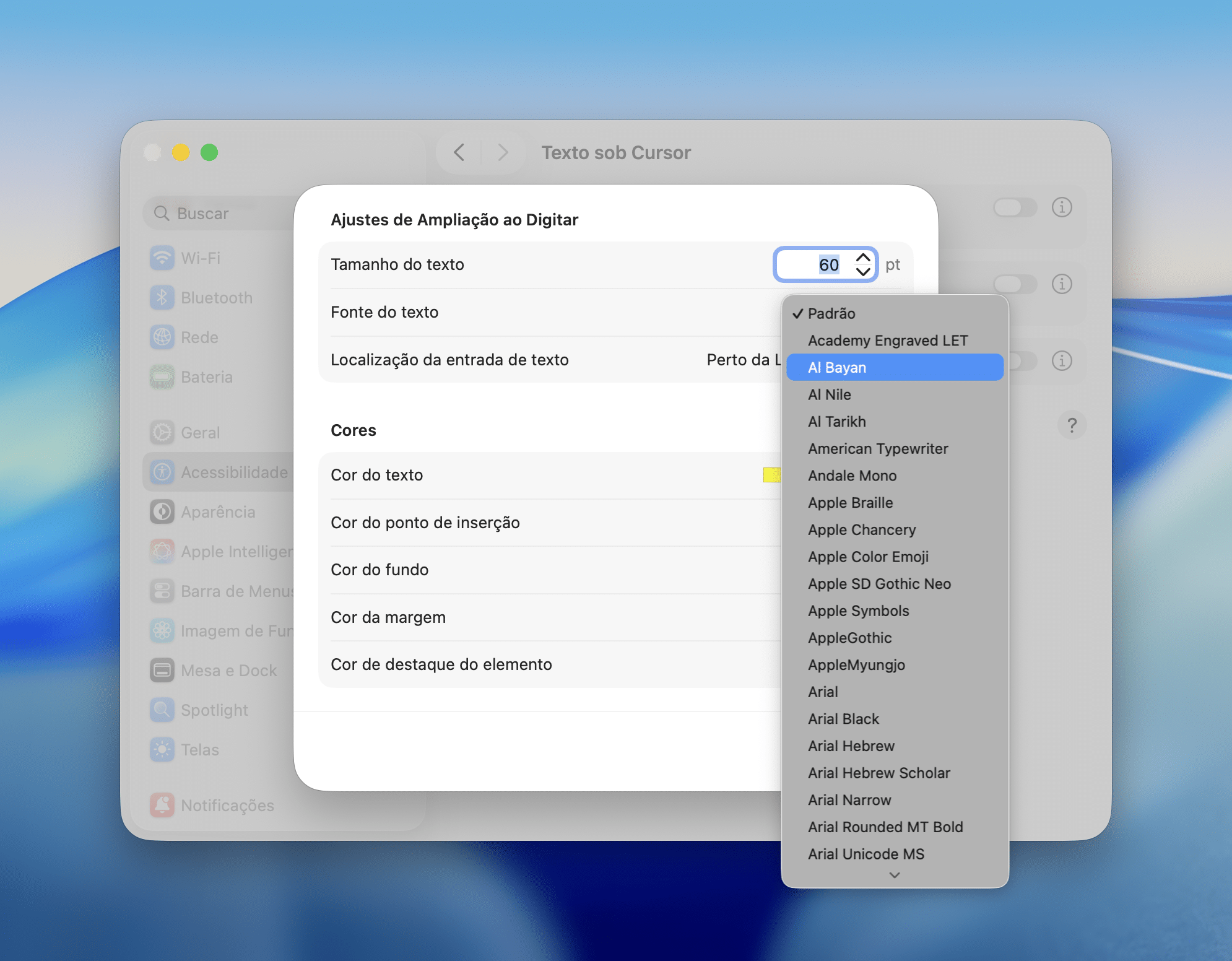Select the plain Arial font
This screenshot has width=1232, height=961.
coord(895,692)
